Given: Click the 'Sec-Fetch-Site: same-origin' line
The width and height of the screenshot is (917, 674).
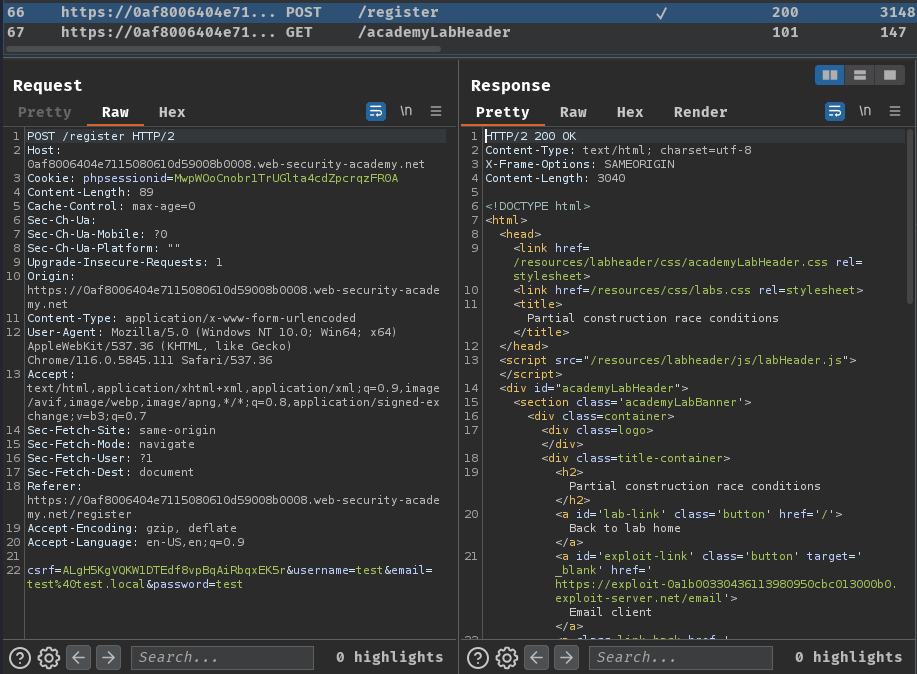Looking at the screenshot, I should 121,431.
